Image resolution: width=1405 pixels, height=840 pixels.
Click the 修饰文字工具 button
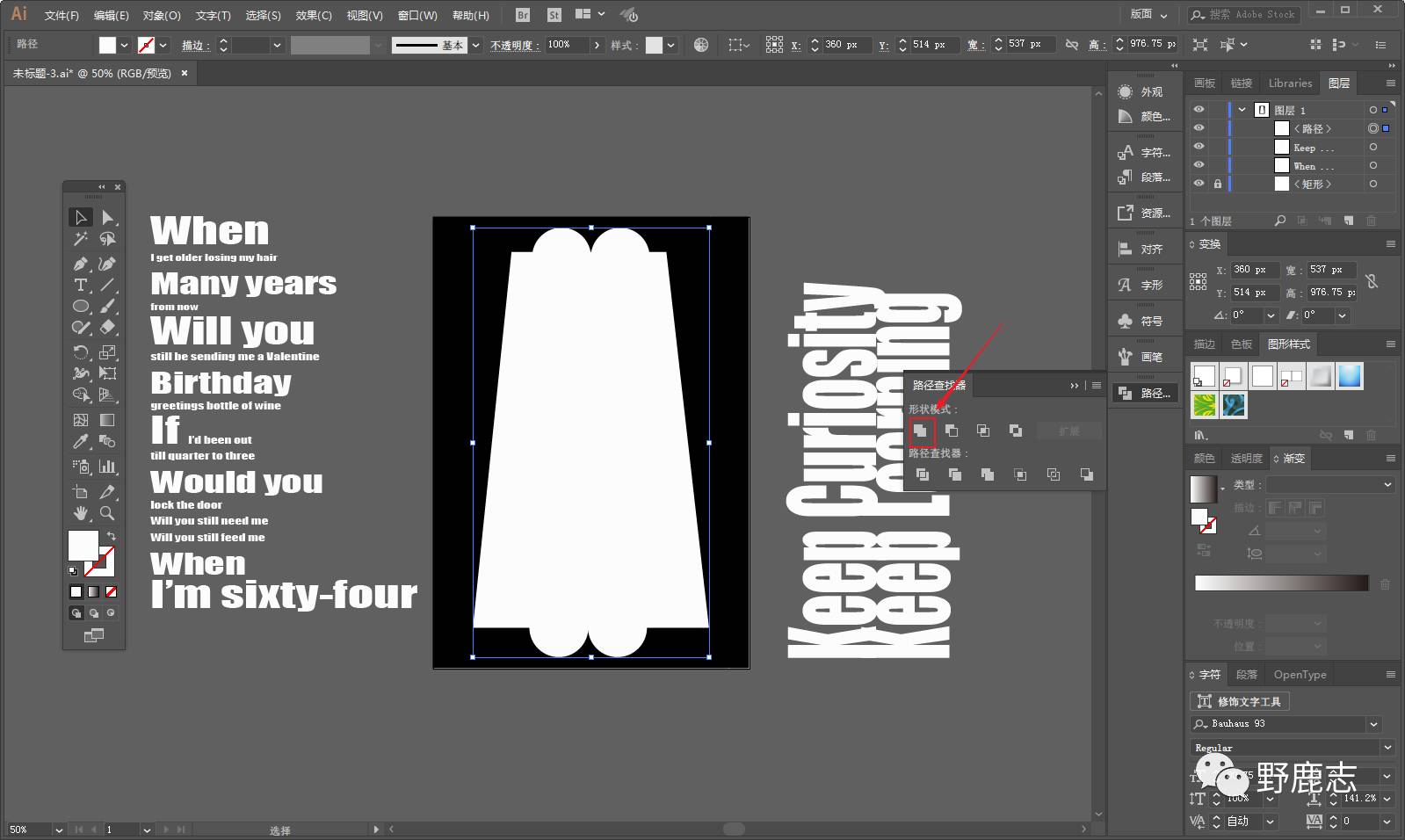tap(1240, 701)
